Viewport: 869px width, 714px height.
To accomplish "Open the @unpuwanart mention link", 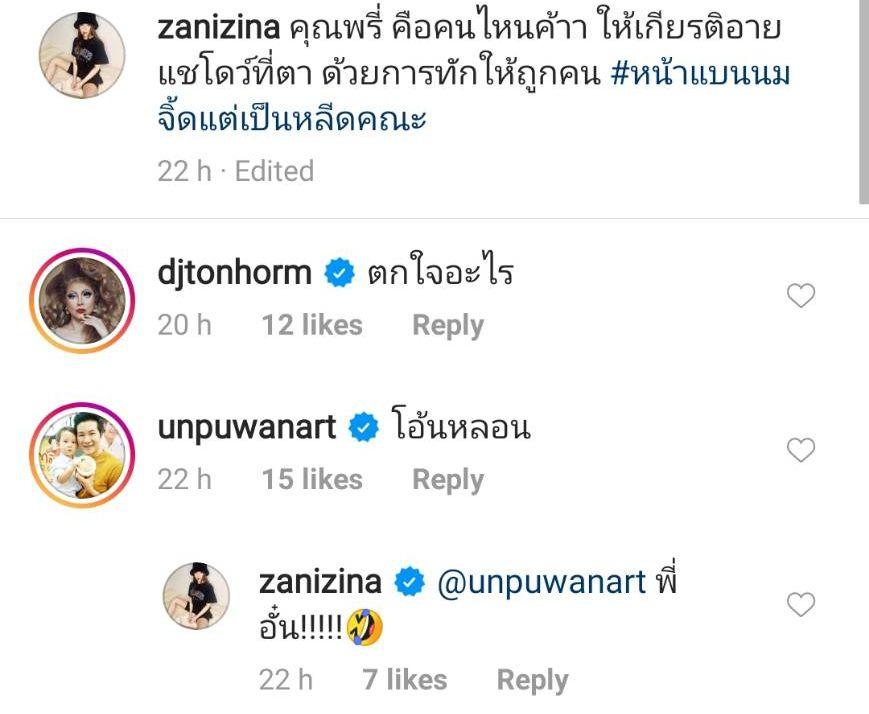I will click(x=541, y=583).
